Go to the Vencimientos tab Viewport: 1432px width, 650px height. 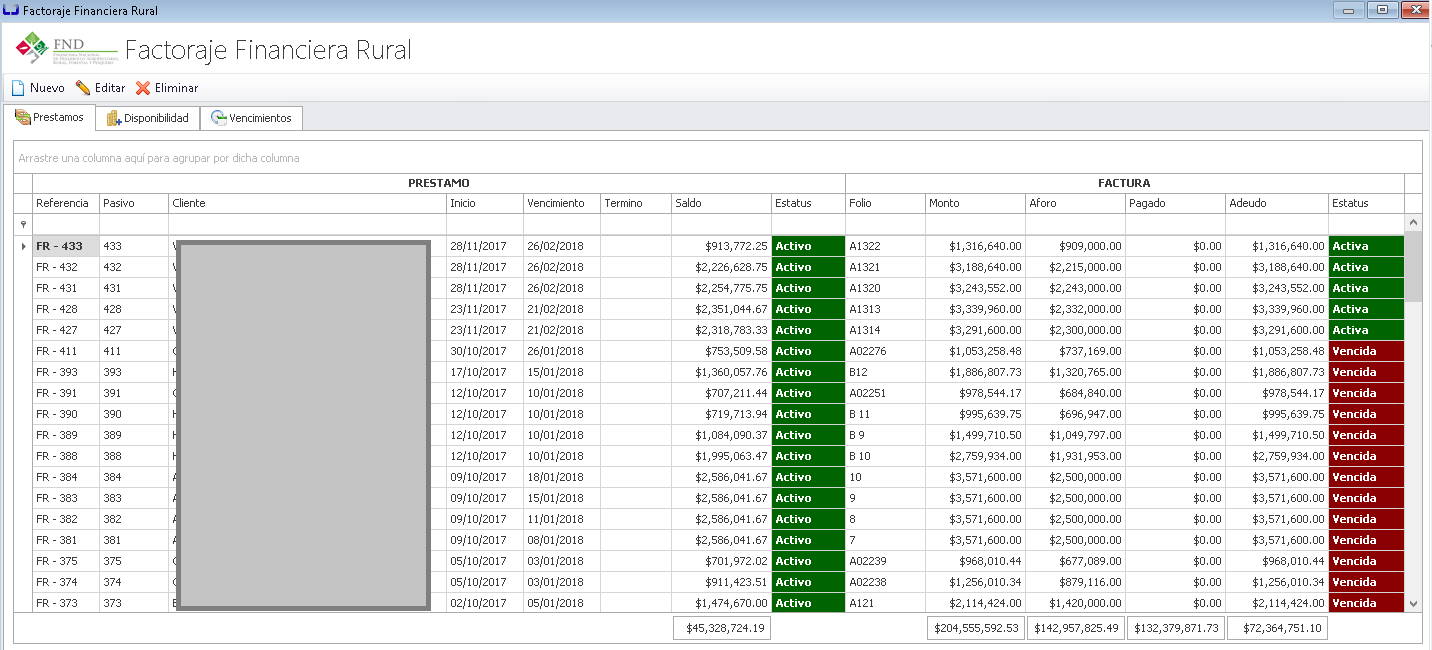pos(251,118)
